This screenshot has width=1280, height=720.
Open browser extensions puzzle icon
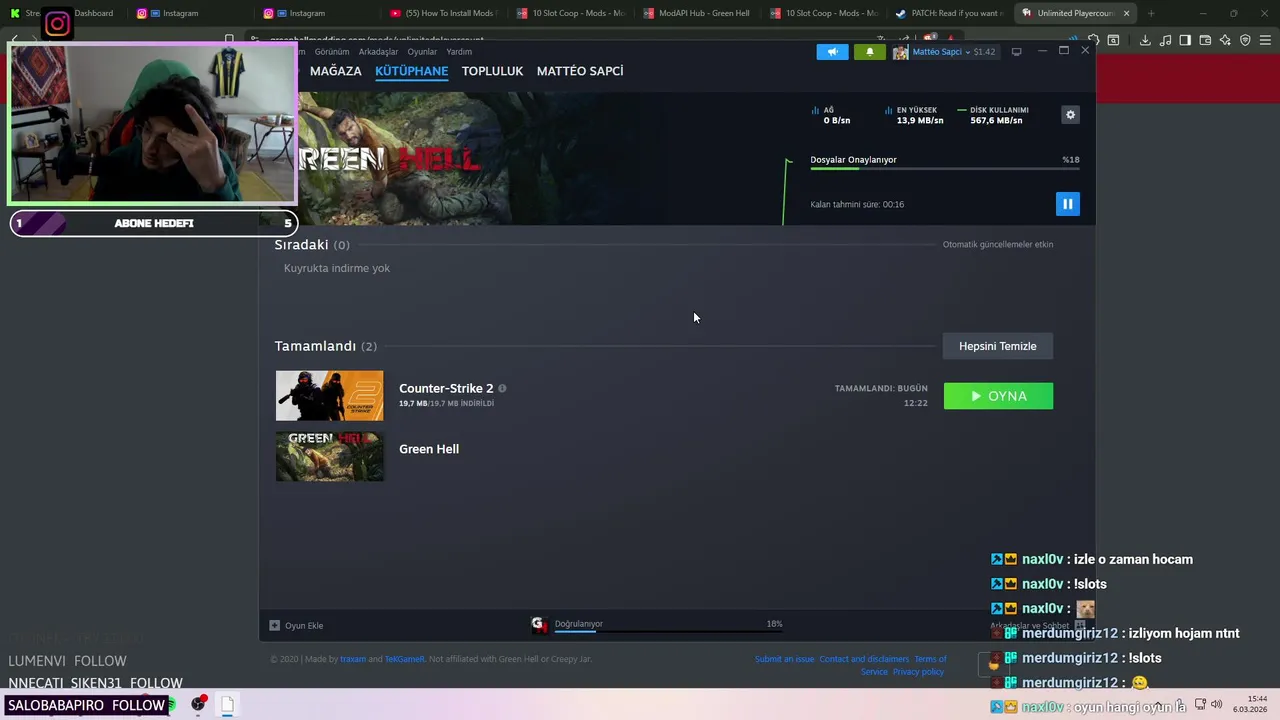click(1093, 40)
